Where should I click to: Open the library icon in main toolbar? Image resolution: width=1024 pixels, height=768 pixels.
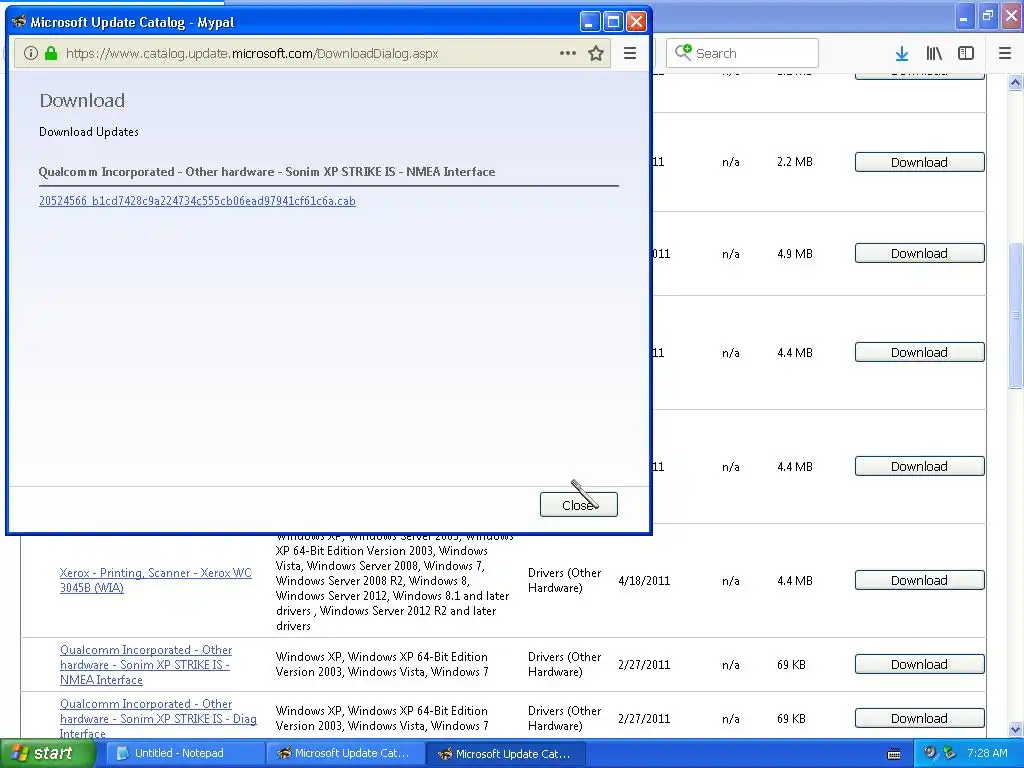click(x=934, y=54)
